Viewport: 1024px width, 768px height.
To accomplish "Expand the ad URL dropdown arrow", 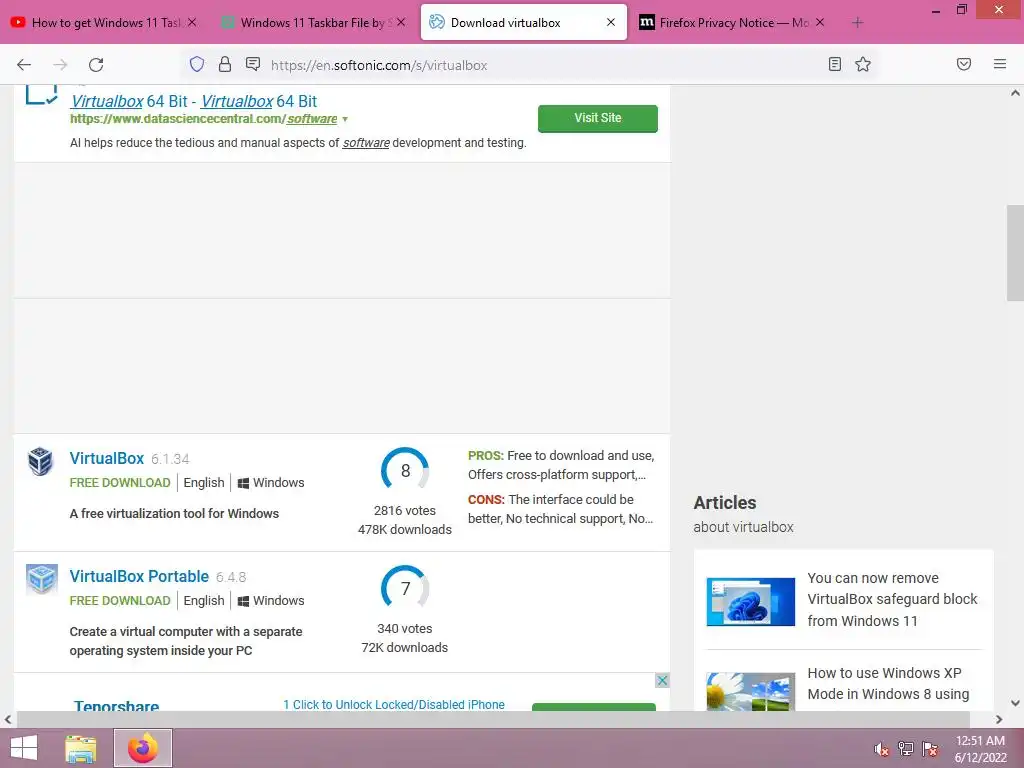I will click(345, 120).
